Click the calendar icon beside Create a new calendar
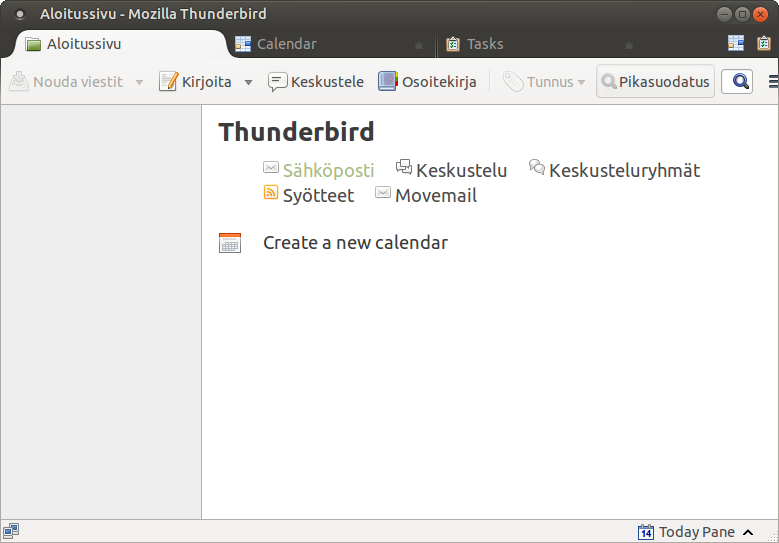 pyautogui.click(x=230, y=243)
